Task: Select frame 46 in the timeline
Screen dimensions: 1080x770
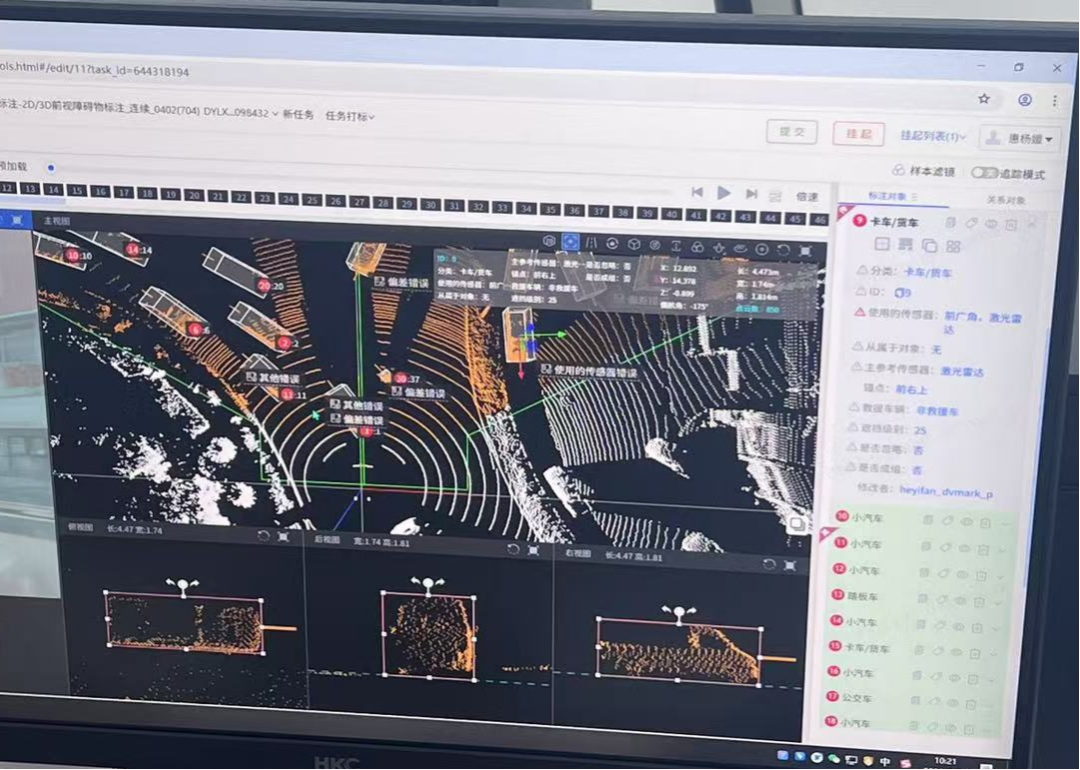Action: (818, 219)
